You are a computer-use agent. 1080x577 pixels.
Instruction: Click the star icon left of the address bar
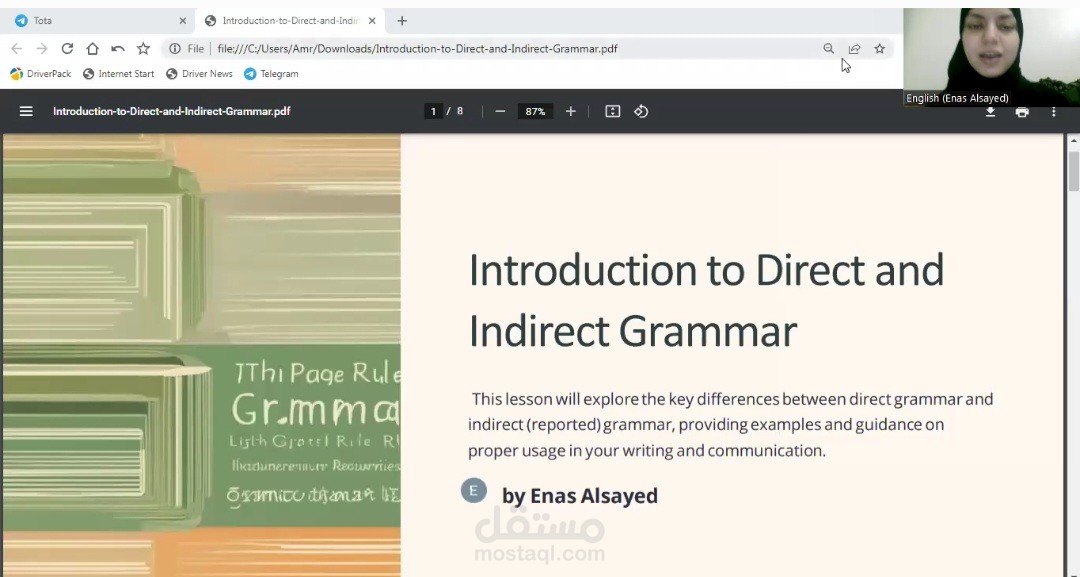pyautogui.click(x=143, y=49)
